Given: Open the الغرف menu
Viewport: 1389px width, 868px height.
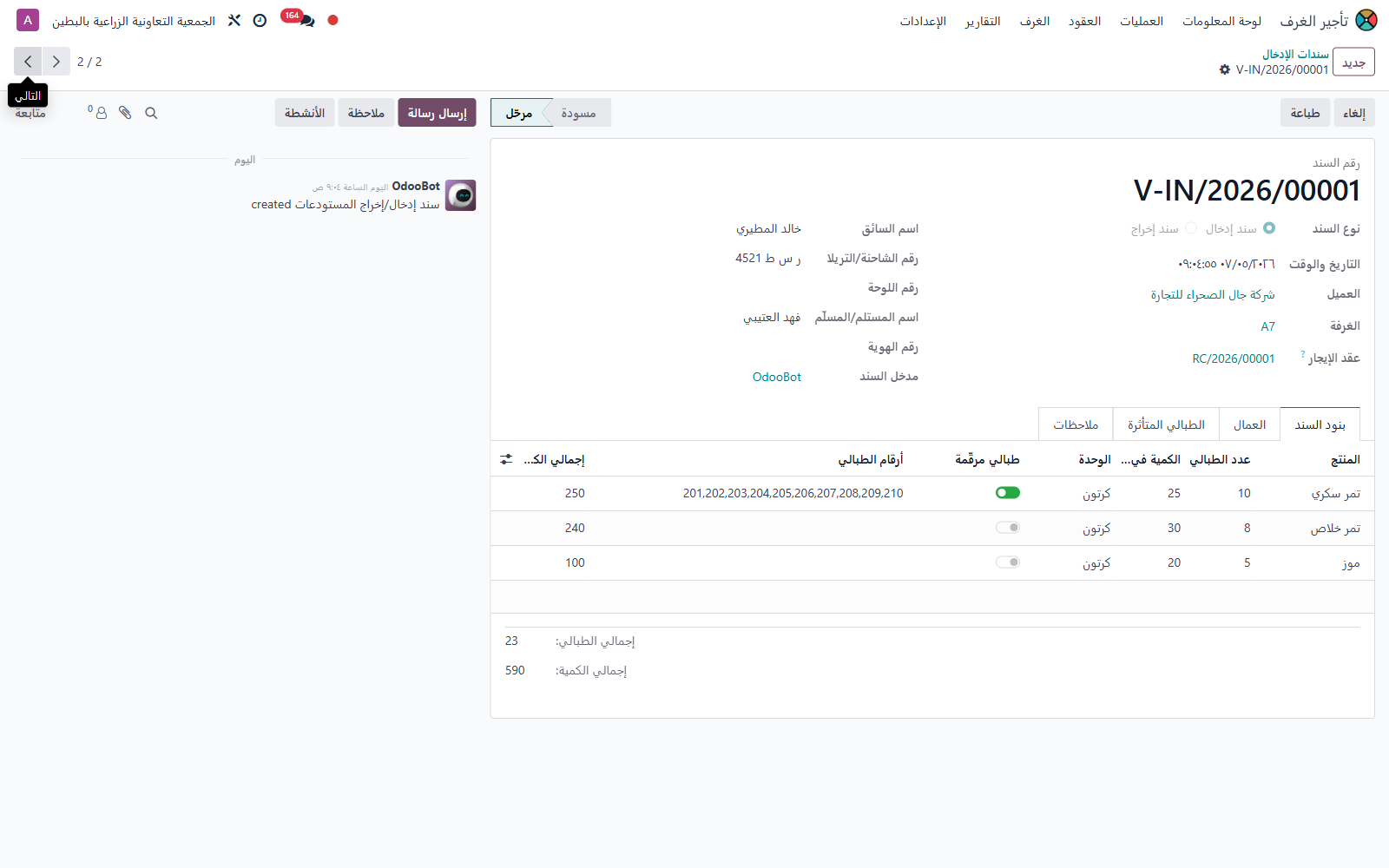Looking at the screenshot, I should (x=1035, y=21).
